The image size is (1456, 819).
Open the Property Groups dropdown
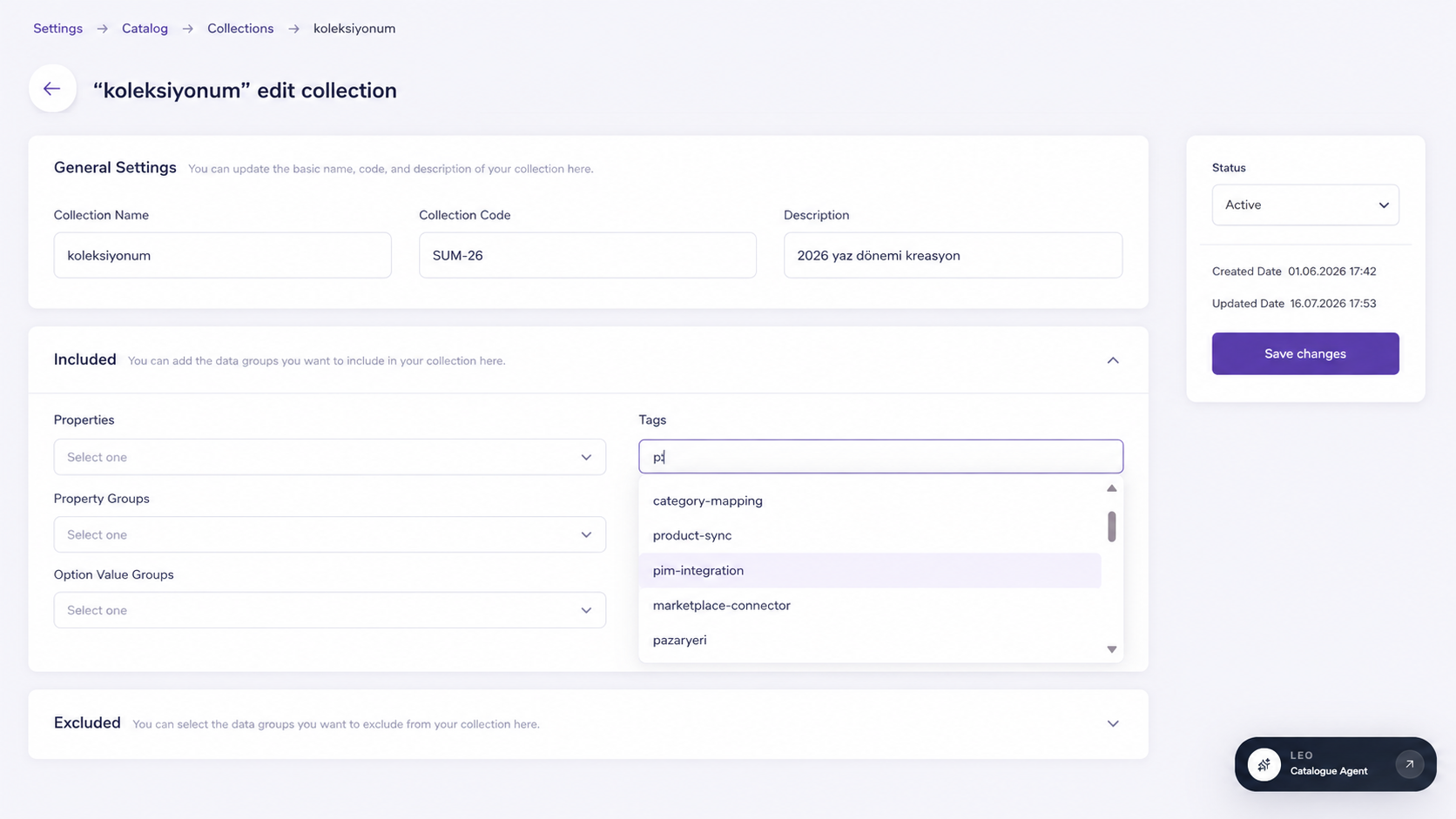(329, 534)
